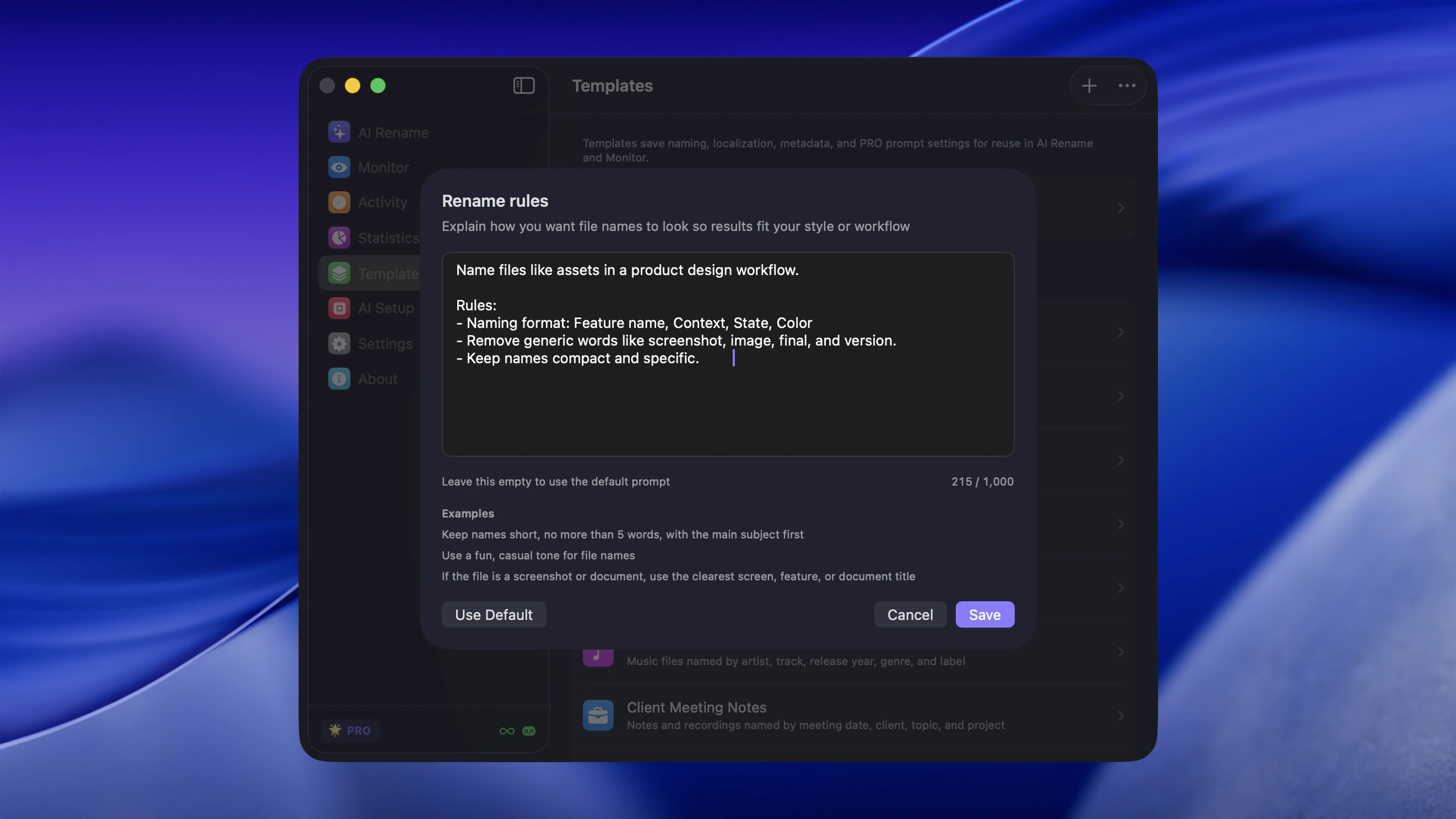1456x819 pixels.
Task: Expand the Client Meeting Notes chevron
Action: tap(1120, 715)
